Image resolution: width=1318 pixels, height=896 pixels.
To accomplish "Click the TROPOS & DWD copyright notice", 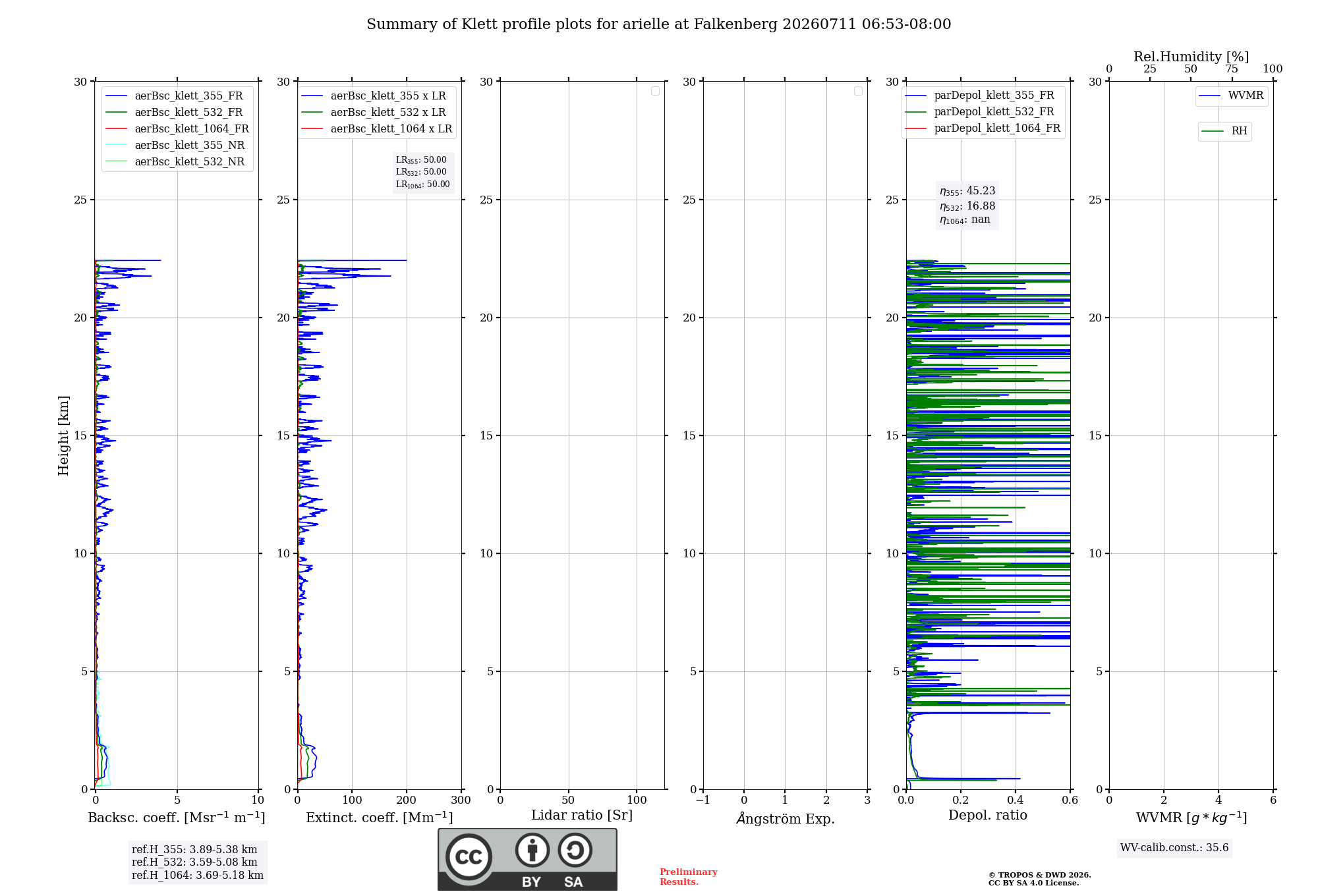I will [1040, 879].
